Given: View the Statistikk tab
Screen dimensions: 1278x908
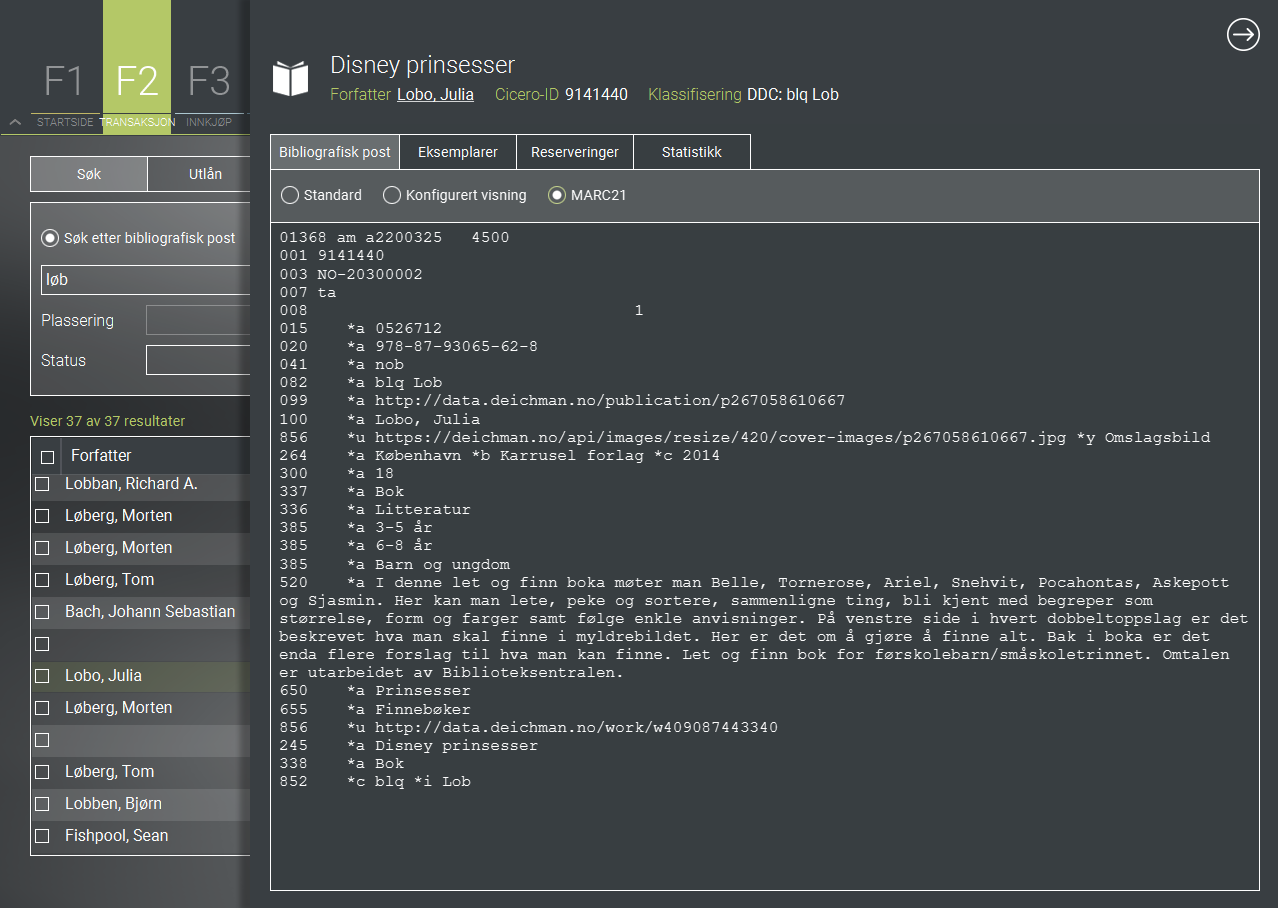Looking at the screenshot, I should [x=692, y=152].
